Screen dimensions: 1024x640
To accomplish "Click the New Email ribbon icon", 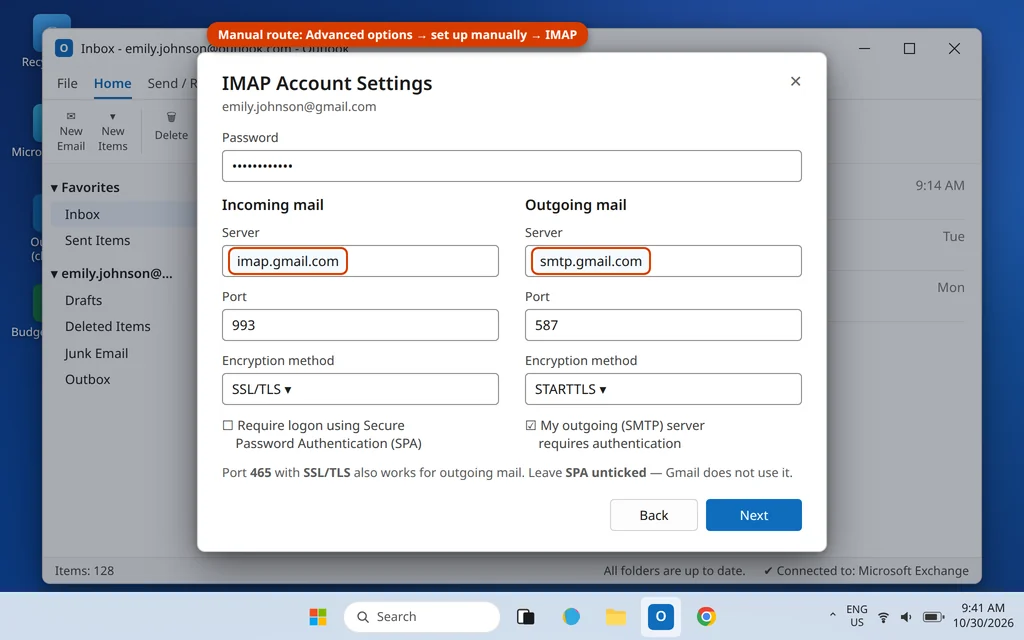I will tap(71, 131).
